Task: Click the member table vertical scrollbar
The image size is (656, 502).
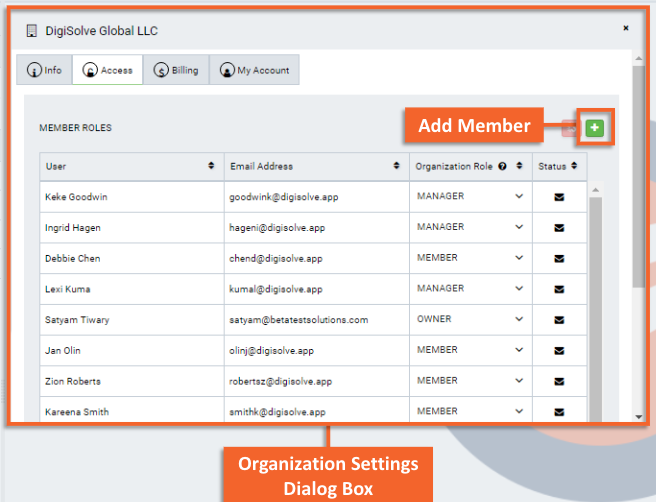Action: (596, 300)
